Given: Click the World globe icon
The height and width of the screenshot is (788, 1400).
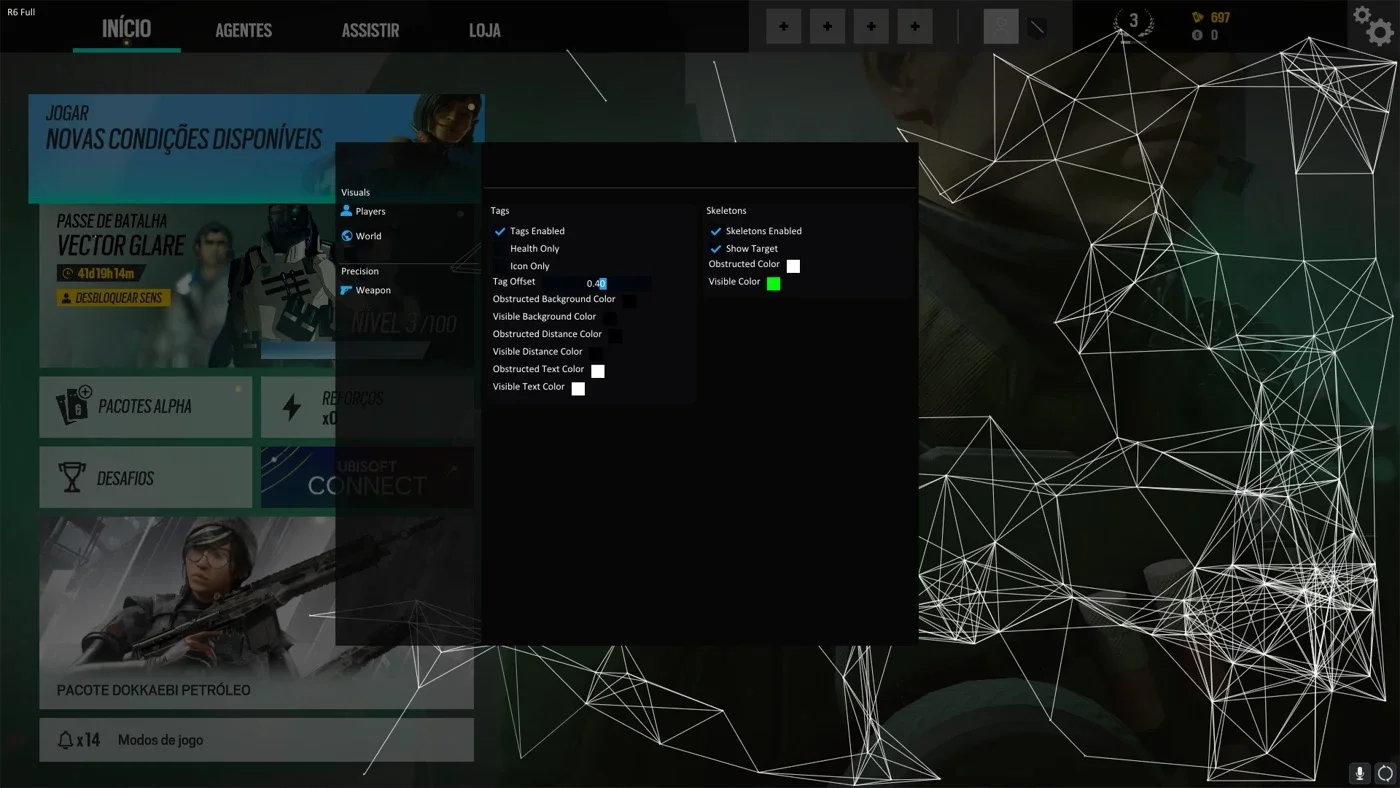Looking at the screenshot, I should (x=347, y=236).
